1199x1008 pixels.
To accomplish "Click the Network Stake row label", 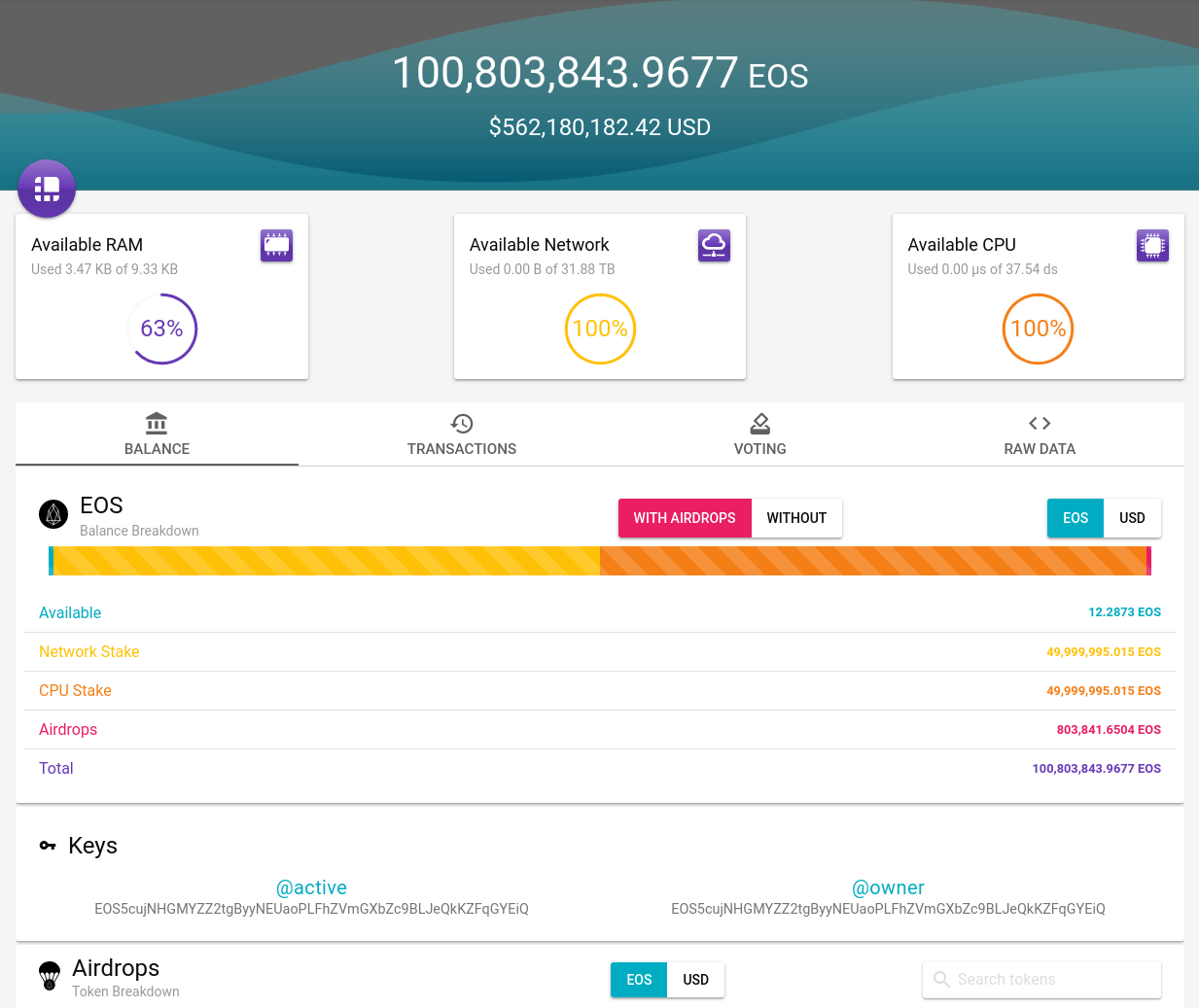I will (x=89, y=651).
